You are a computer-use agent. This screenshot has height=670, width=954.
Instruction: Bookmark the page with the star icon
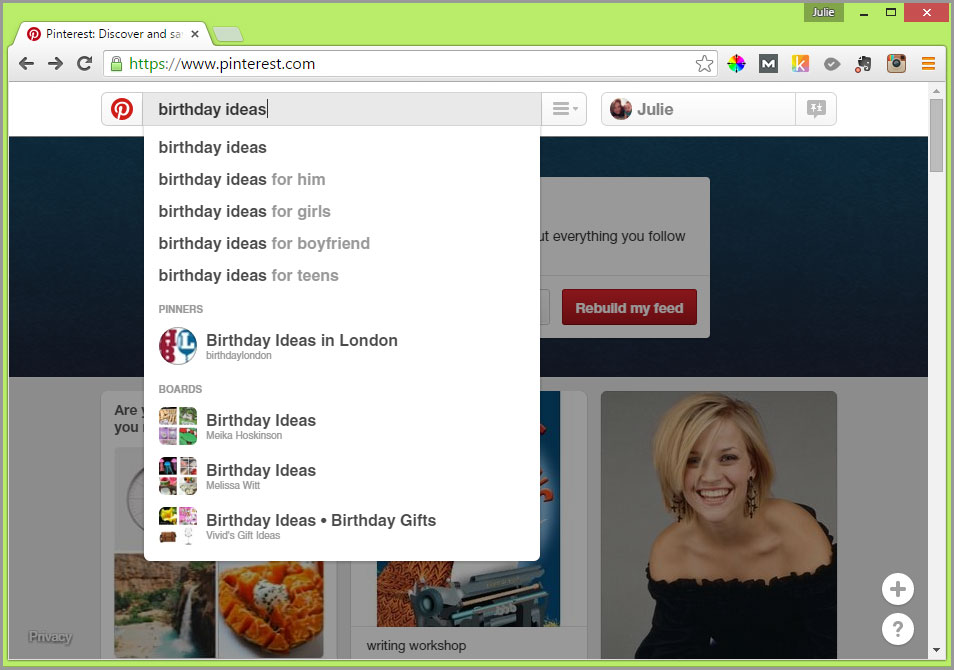coord(704,63)
